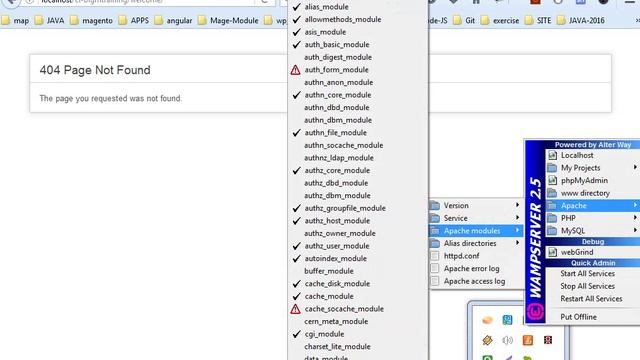
Task: Toggle authz_core_module
Action: pos(337,171)
